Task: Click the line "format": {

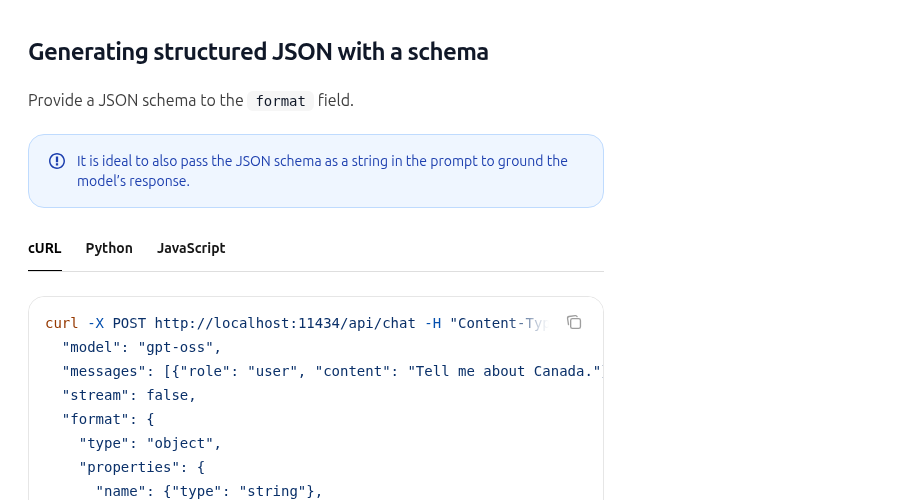Action: click(x=108, y=420)
